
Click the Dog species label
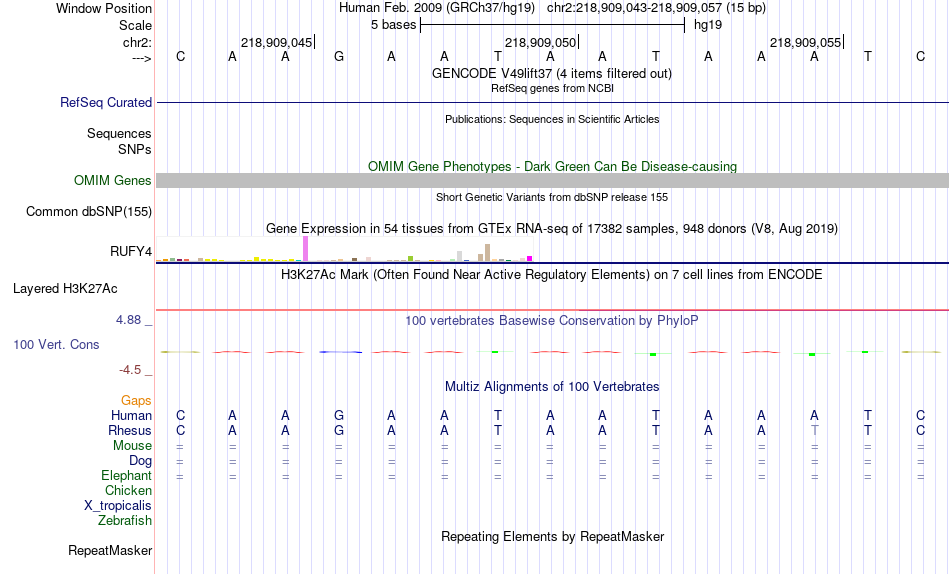tap(140, 461)
